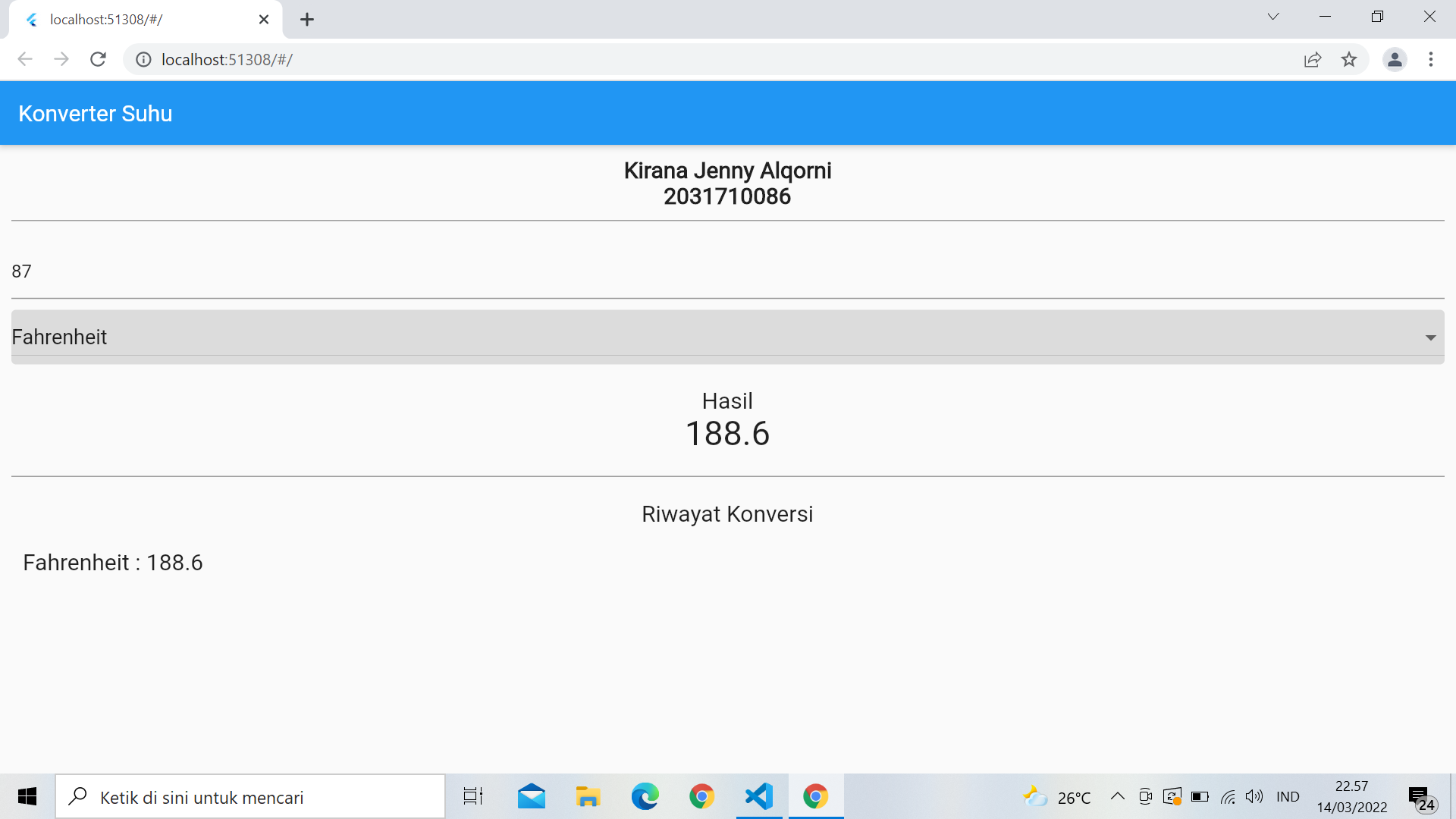This screenshot has height=819, width=1456.
Task: Click the Task View icon
Action: click(472, 796)
